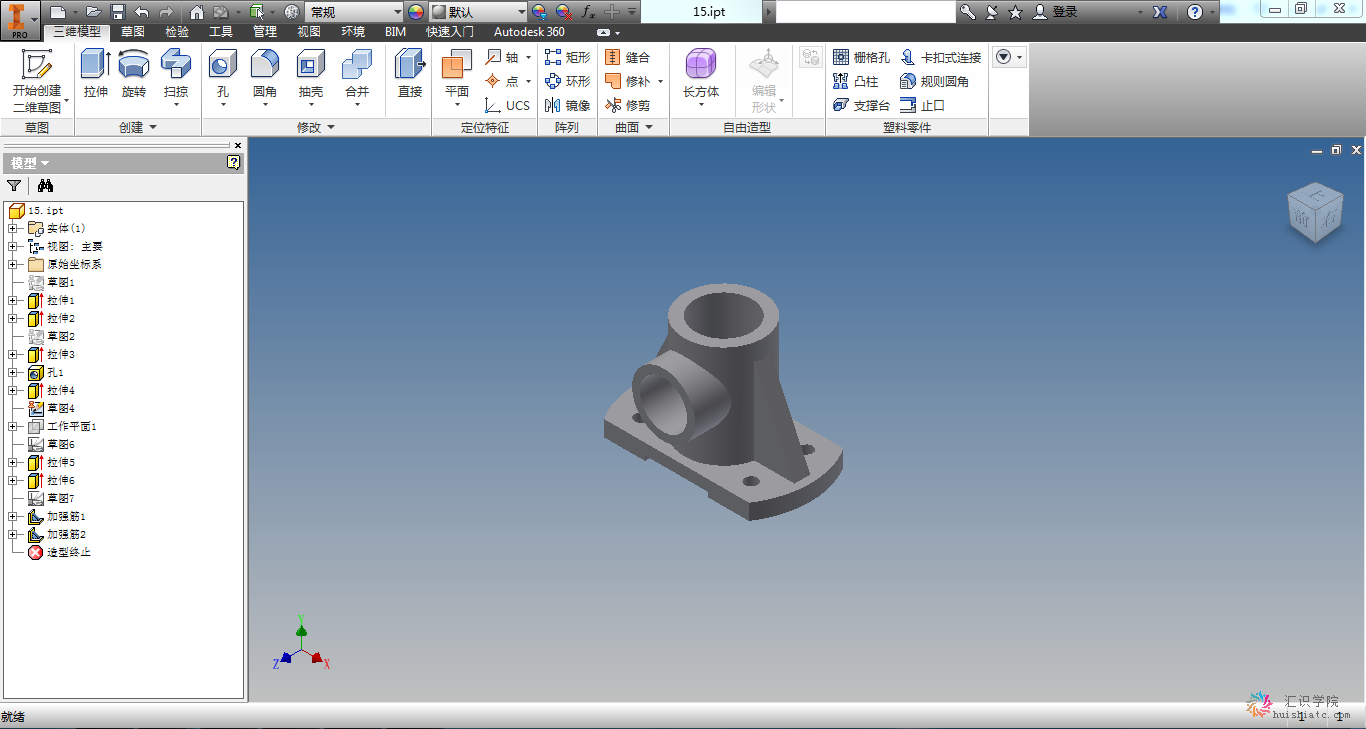Viewport: 1366px width, 729px height.
Task: Expand the 实体(1) solid bodies node
Action: [x=13, y=228]
